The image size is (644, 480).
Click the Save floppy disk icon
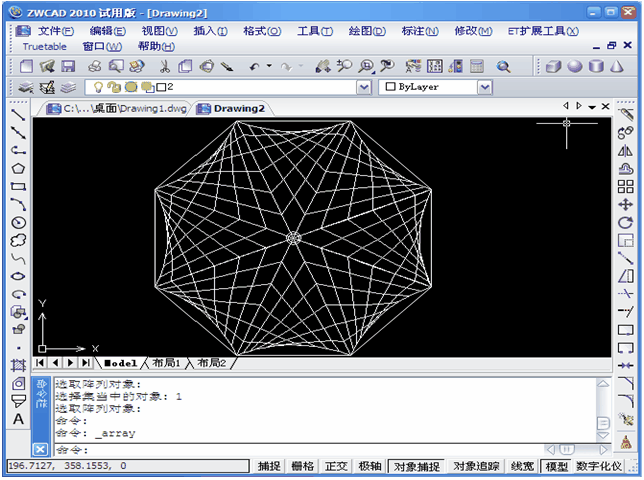tap(69, 67)
